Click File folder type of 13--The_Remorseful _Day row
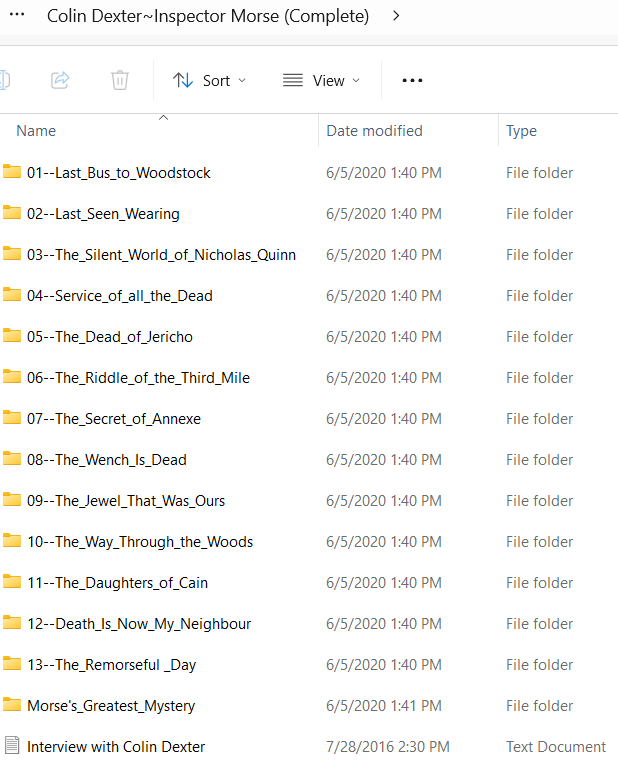The image size is (618, 766). click(539, 665)
